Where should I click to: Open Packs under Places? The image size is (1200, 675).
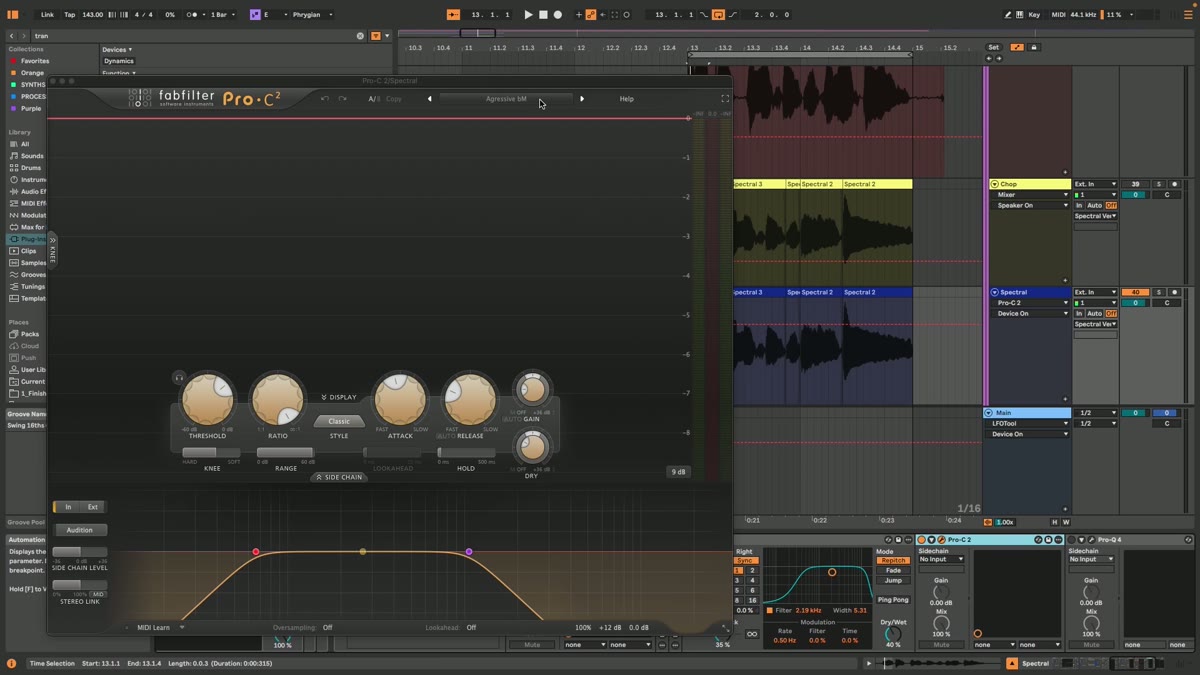pos(30,334)
